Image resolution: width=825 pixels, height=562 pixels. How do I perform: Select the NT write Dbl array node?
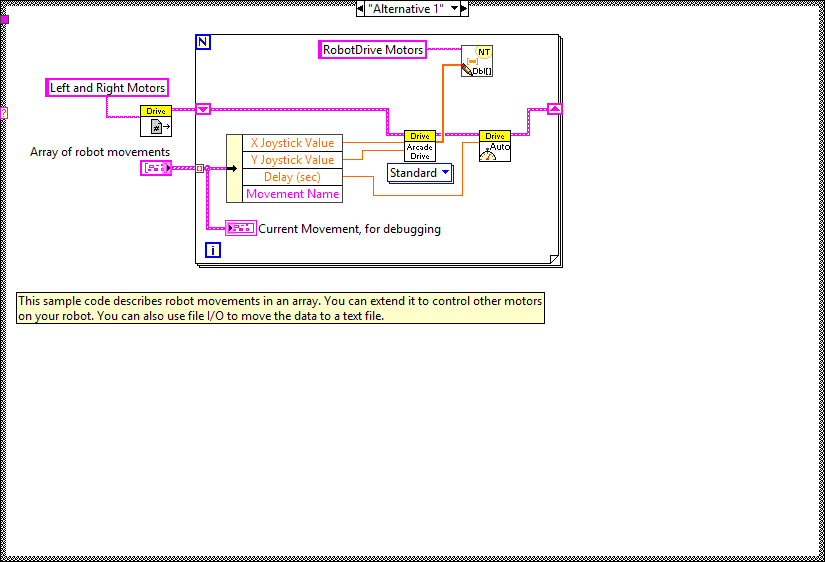coord(477,61)
